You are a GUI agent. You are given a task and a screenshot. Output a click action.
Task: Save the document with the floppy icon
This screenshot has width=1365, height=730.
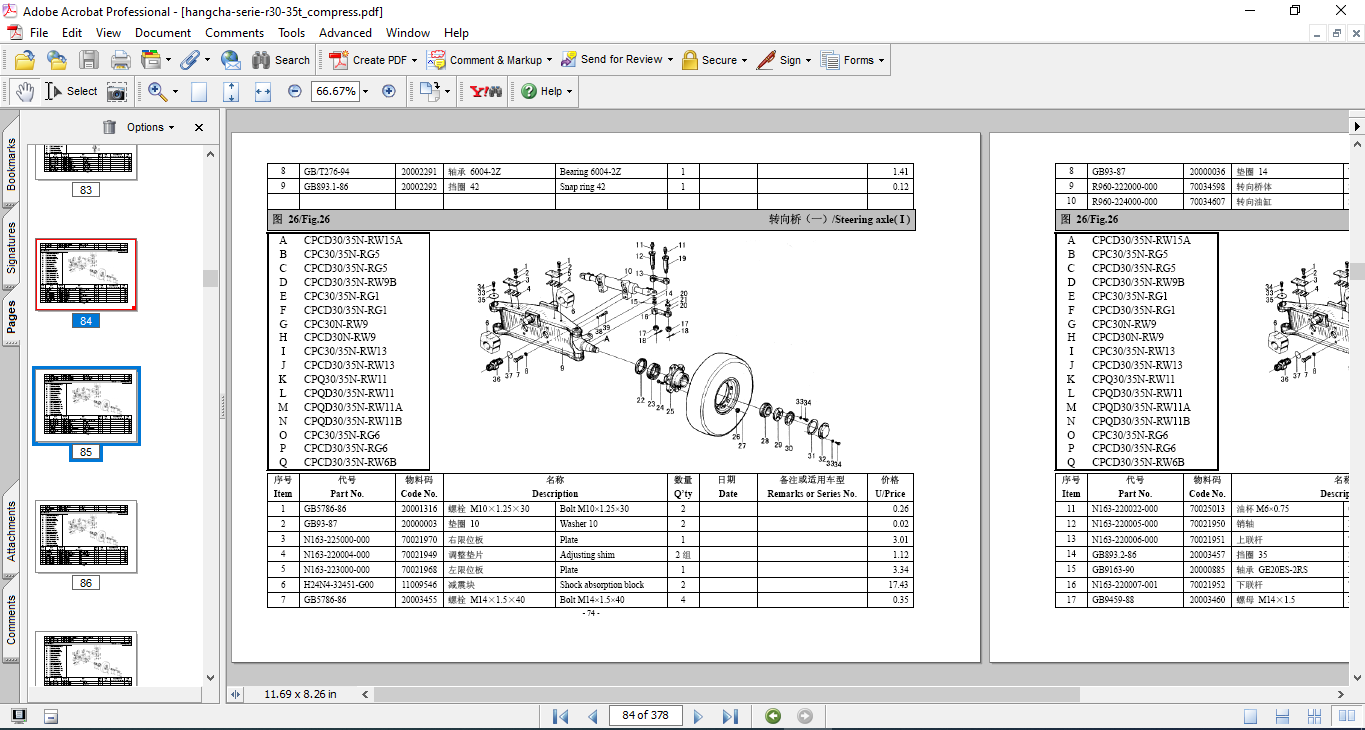tap(89, 60)
